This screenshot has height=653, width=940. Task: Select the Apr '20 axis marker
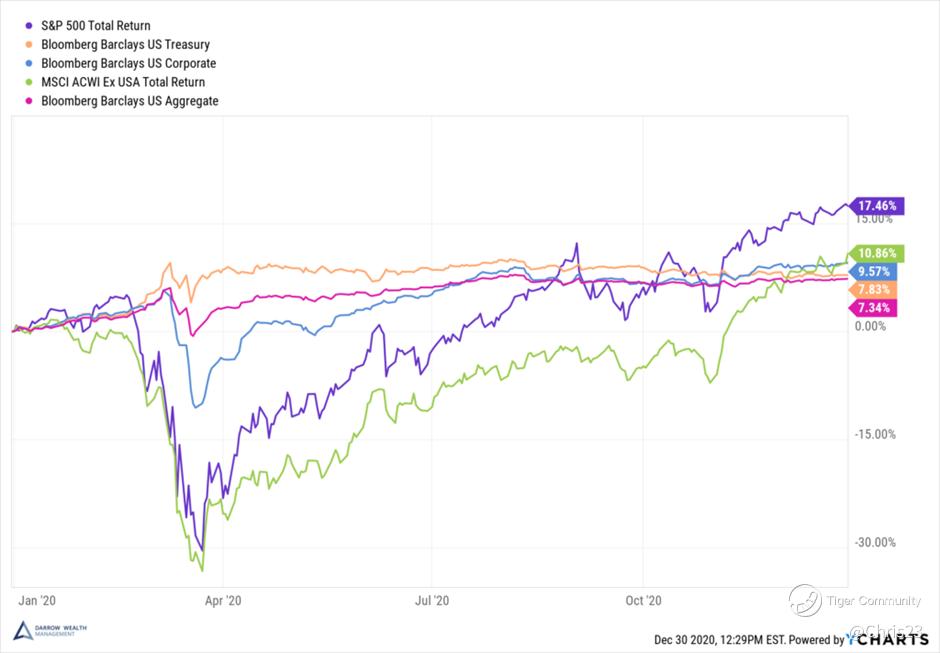(x=223, y=600)
